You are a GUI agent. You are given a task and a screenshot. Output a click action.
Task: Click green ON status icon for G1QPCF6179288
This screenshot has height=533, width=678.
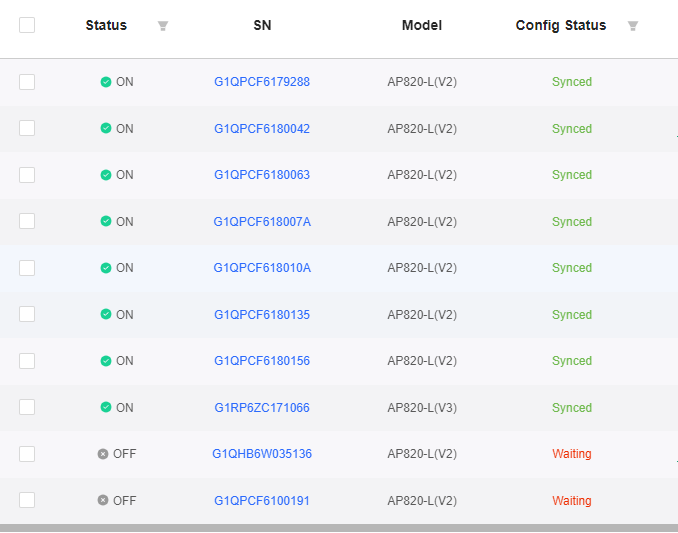pyautogui.click(x=106, y=82)
